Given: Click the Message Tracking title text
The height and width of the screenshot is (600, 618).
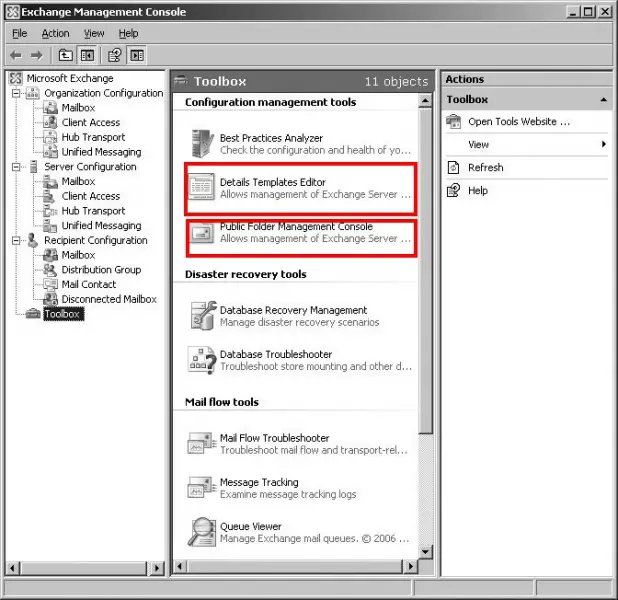Looking at the screenshot, I should (259, 483).
